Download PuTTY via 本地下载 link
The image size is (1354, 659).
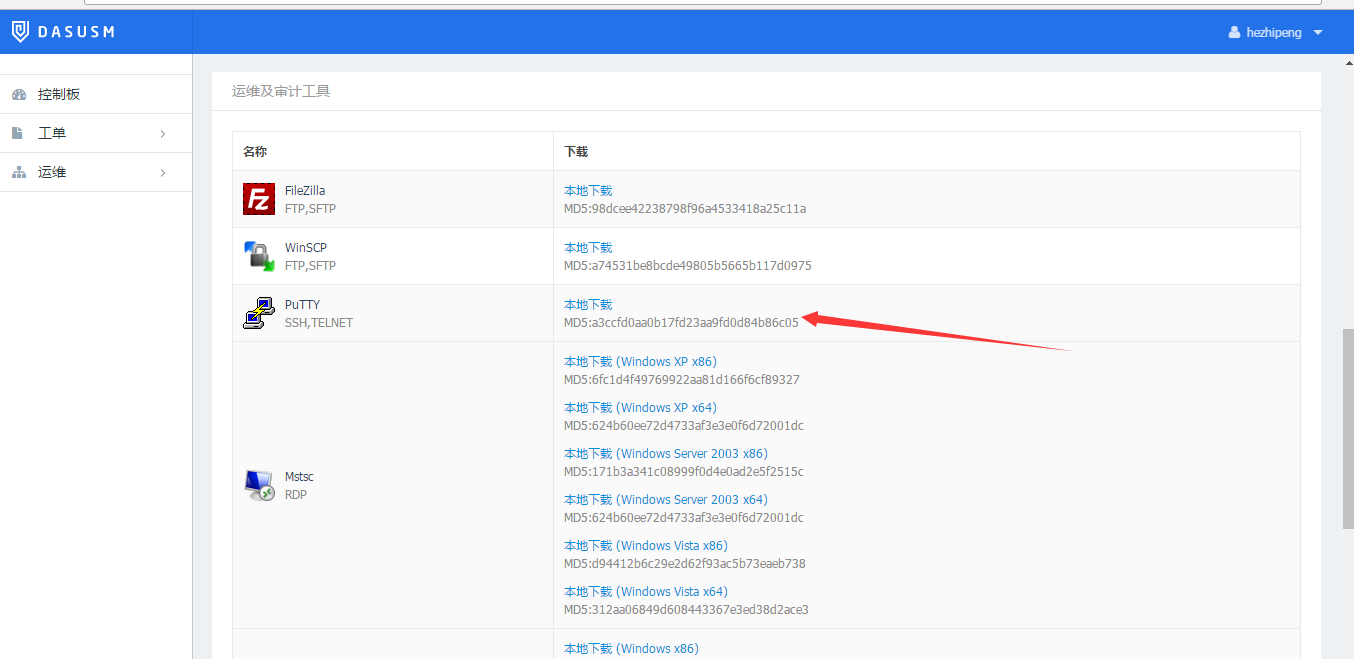588,304
